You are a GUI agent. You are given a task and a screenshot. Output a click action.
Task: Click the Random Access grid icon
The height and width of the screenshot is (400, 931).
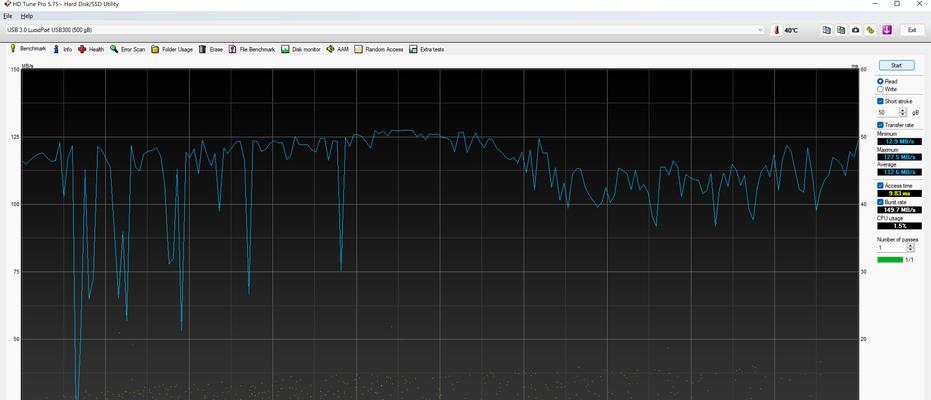359,49
